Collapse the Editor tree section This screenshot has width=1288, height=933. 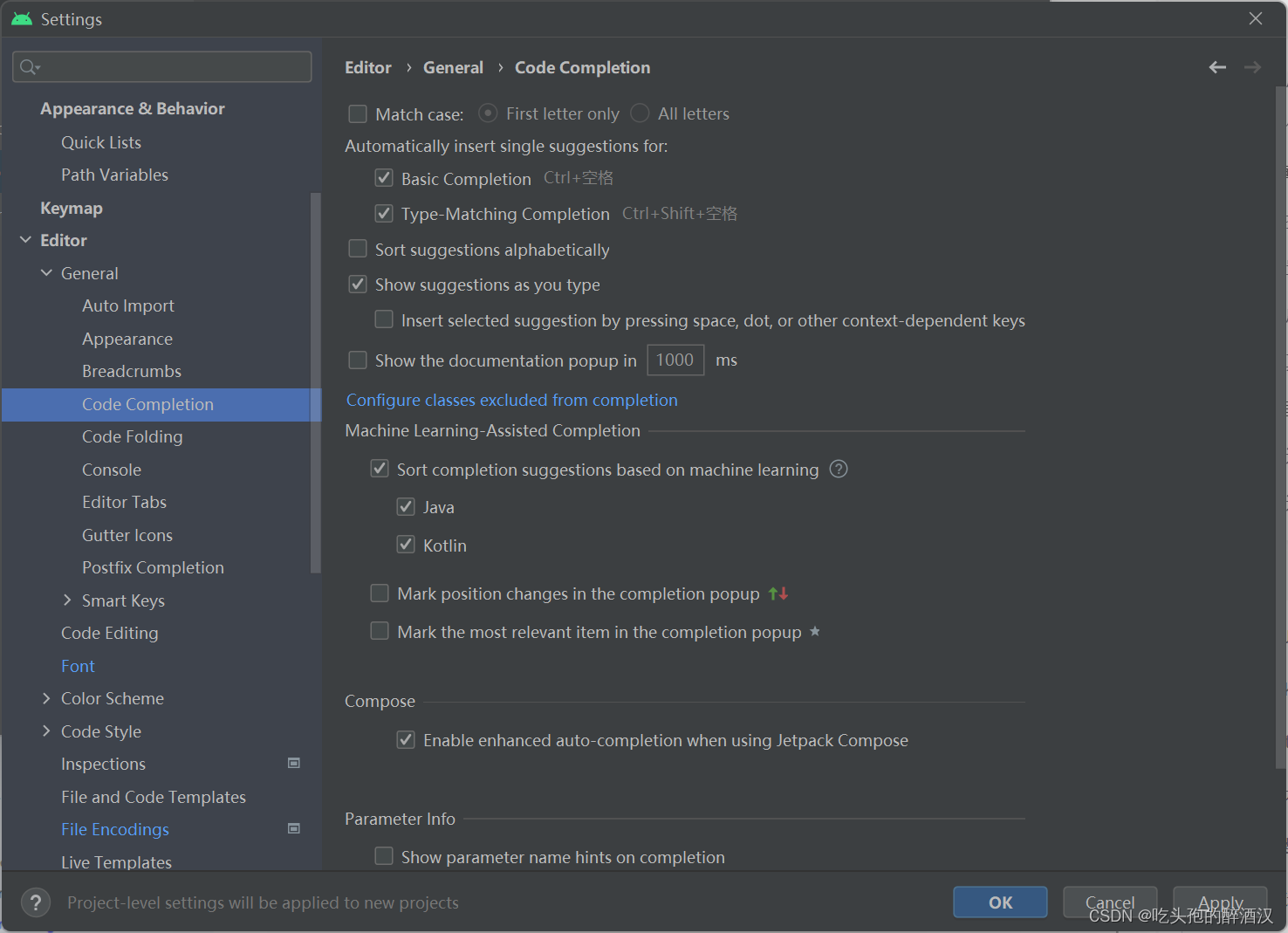24,240
